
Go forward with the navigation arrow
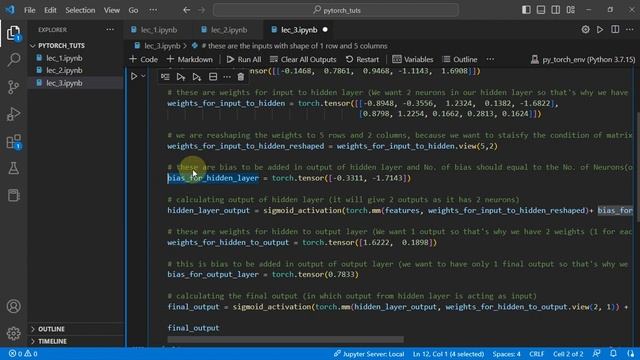point(201,10)
